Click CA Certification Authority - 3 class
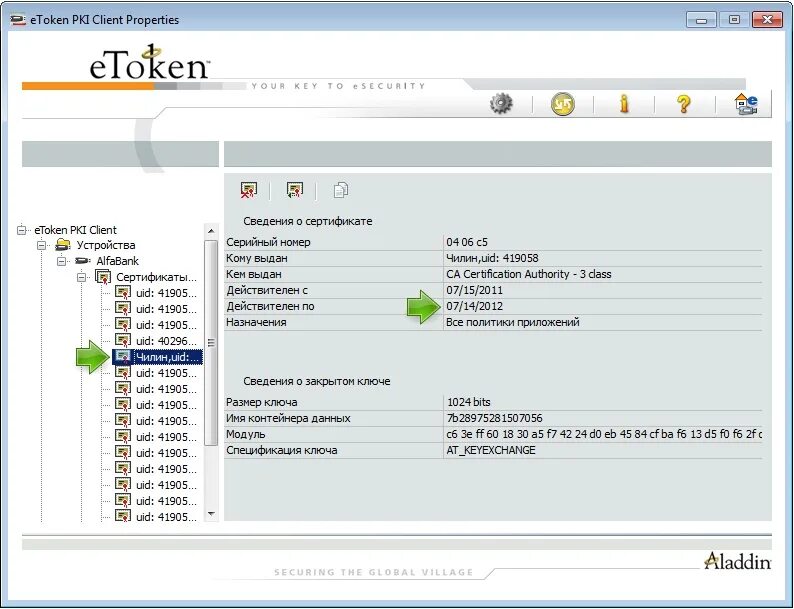794x609 pixels. (528, 274)
